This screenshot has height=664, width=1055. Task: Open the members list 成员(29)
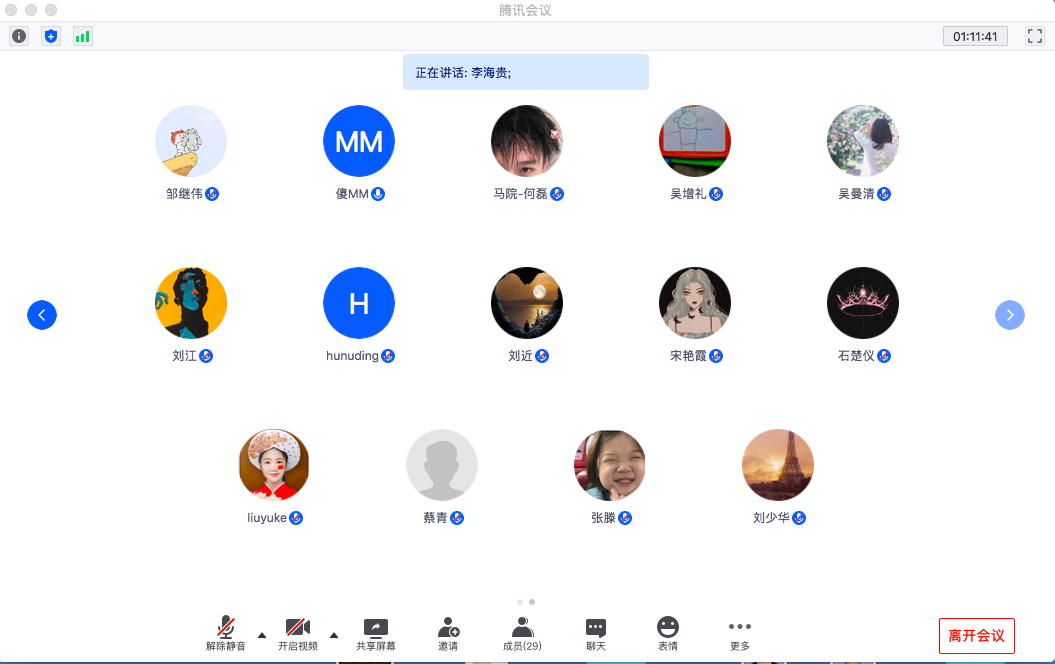point(522,633)
